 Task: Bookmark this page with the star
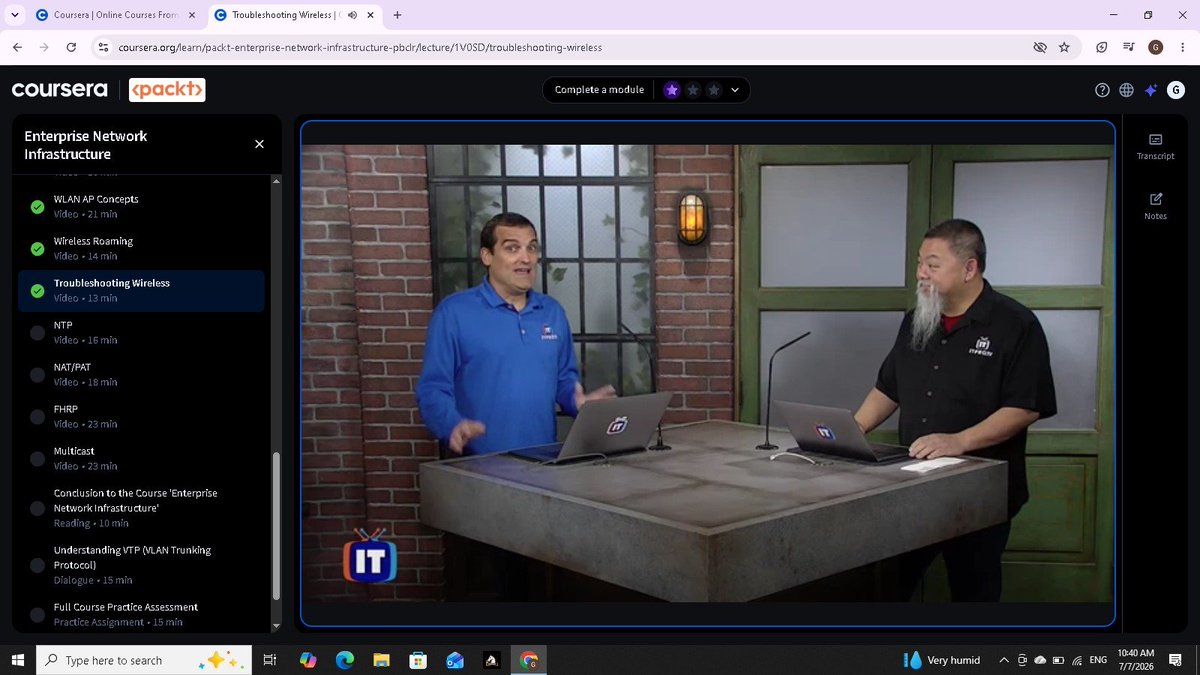[x=1064, y=47]
